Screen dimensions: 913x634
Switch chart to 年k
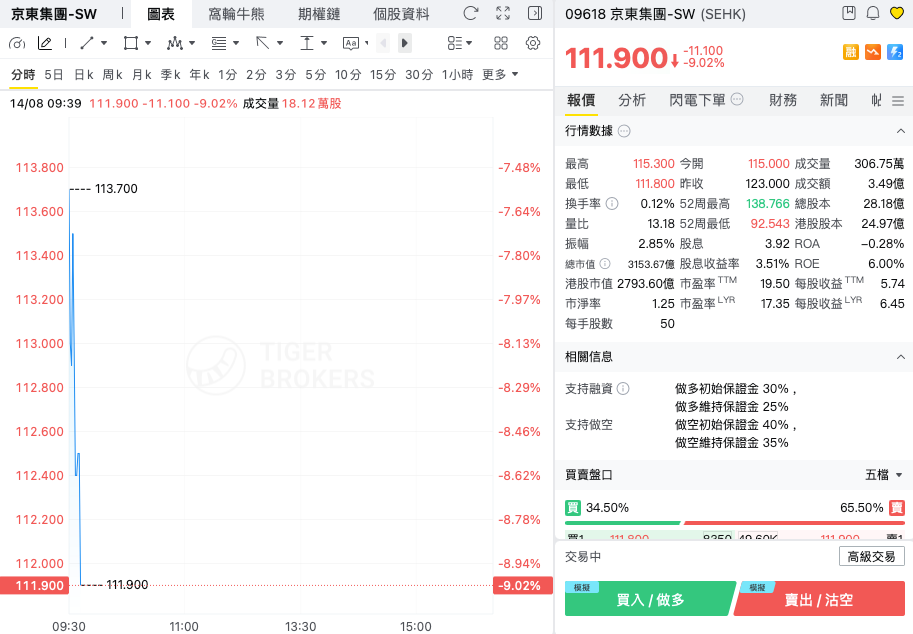199,75
